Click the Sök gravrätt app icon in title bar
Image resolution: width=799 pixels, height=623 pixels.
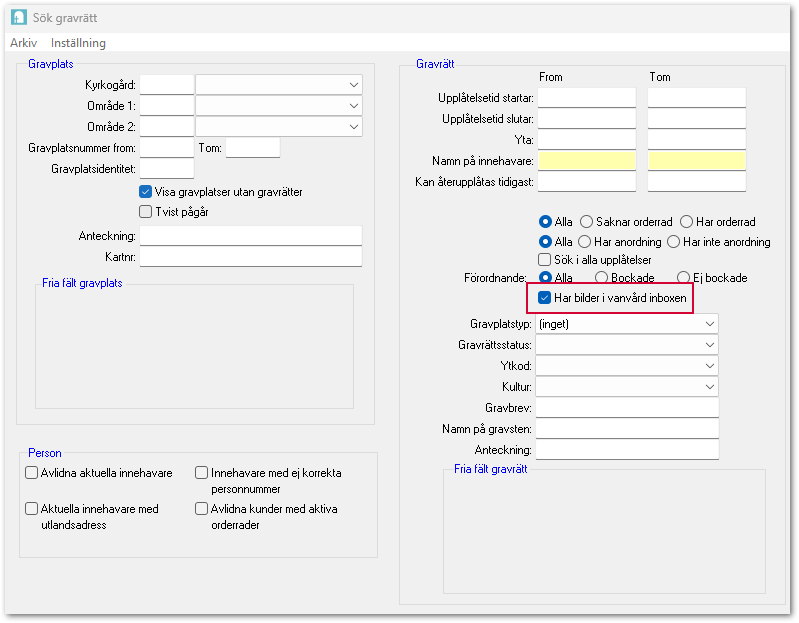pos(19,18)
